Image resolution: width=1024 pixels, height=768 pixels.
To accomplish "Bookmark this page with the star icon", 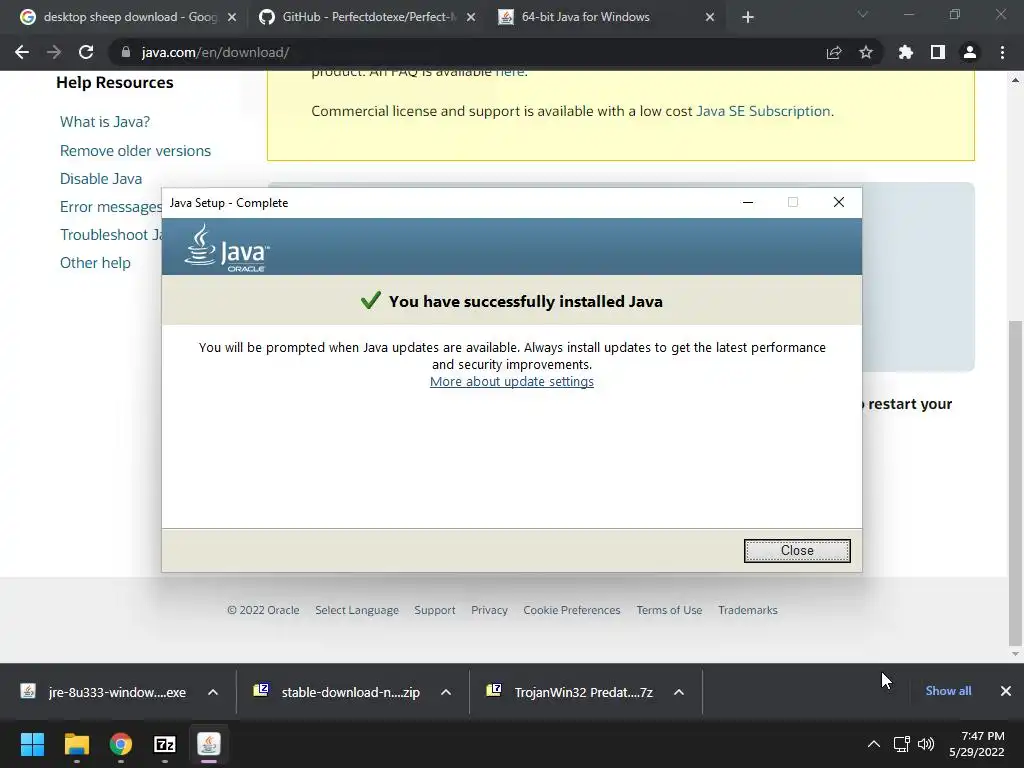I will [866, 52].
